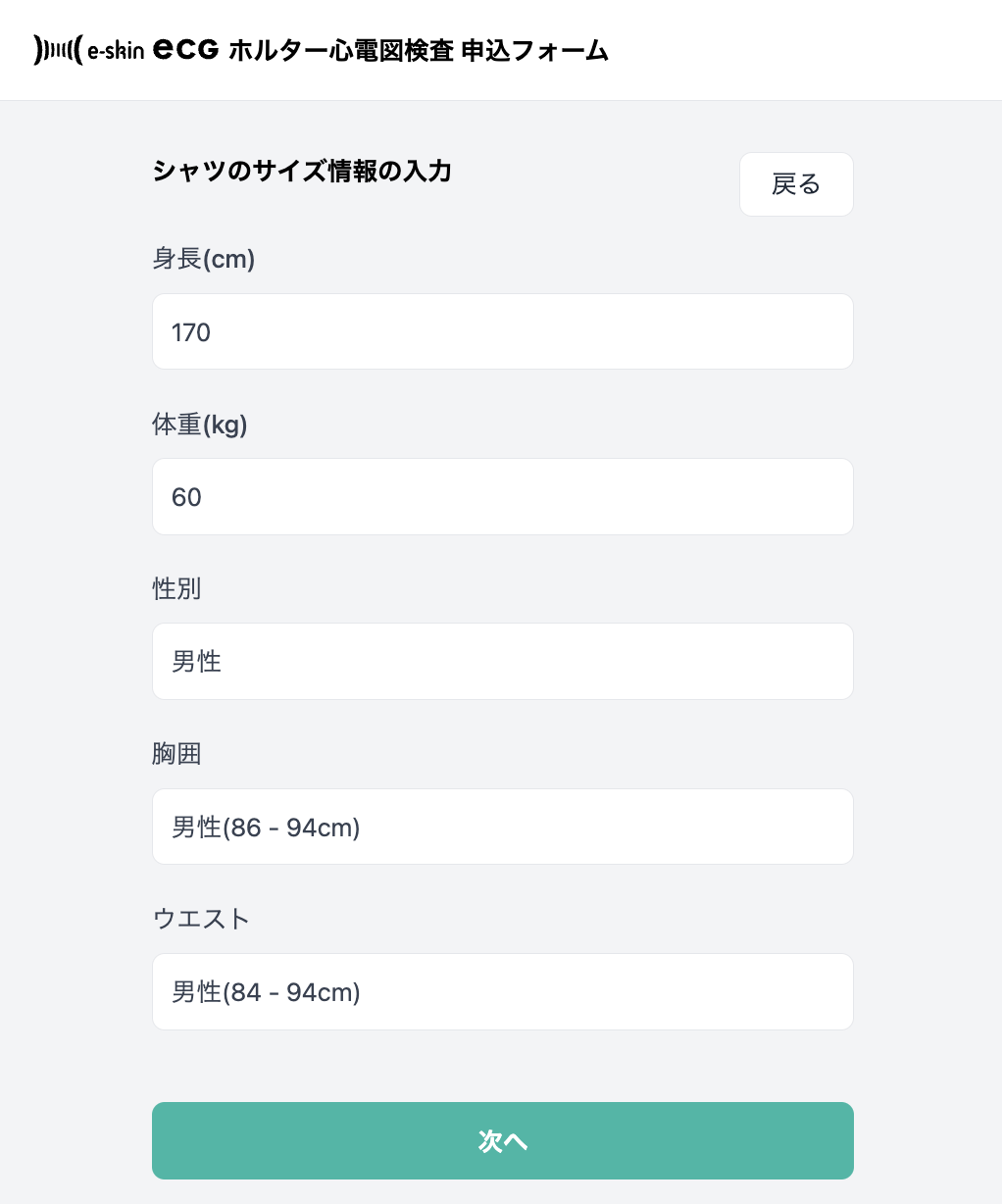This screenshot has width=1002, height=1204.
Task: Open the 性別 dropdown showing 男性
Action: click(x=502, y=662)
